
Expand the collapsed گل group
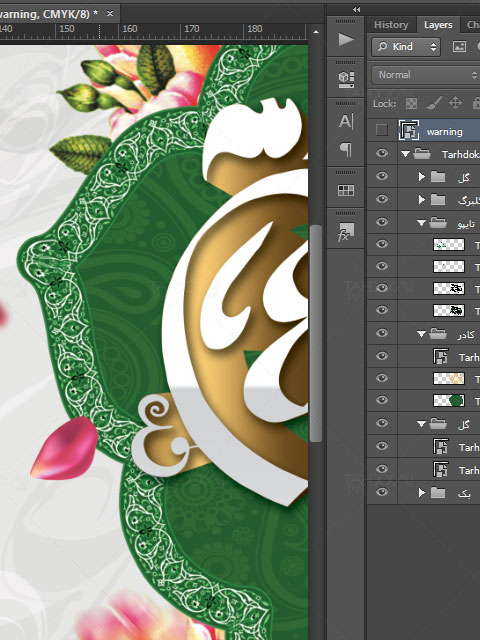(422, 176)
